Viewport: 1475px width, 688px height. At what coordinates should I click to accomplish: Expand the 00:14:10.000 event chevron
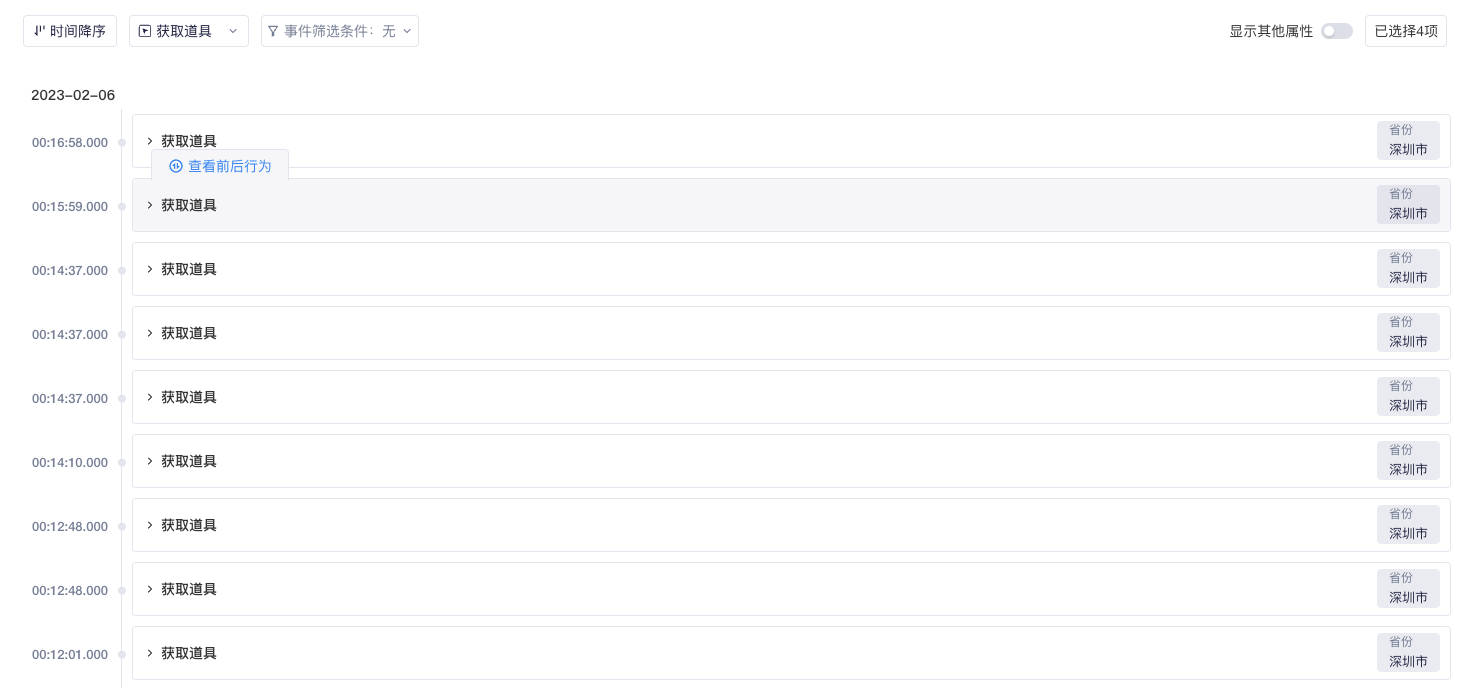[x=150, y=461]
